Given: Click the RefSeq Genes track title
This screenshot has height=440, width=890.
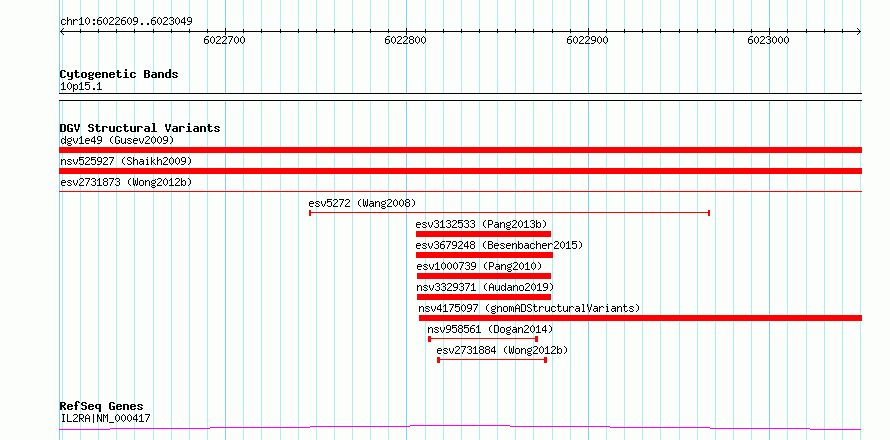Looking at the screenshot, I should [x=102, y=407].
